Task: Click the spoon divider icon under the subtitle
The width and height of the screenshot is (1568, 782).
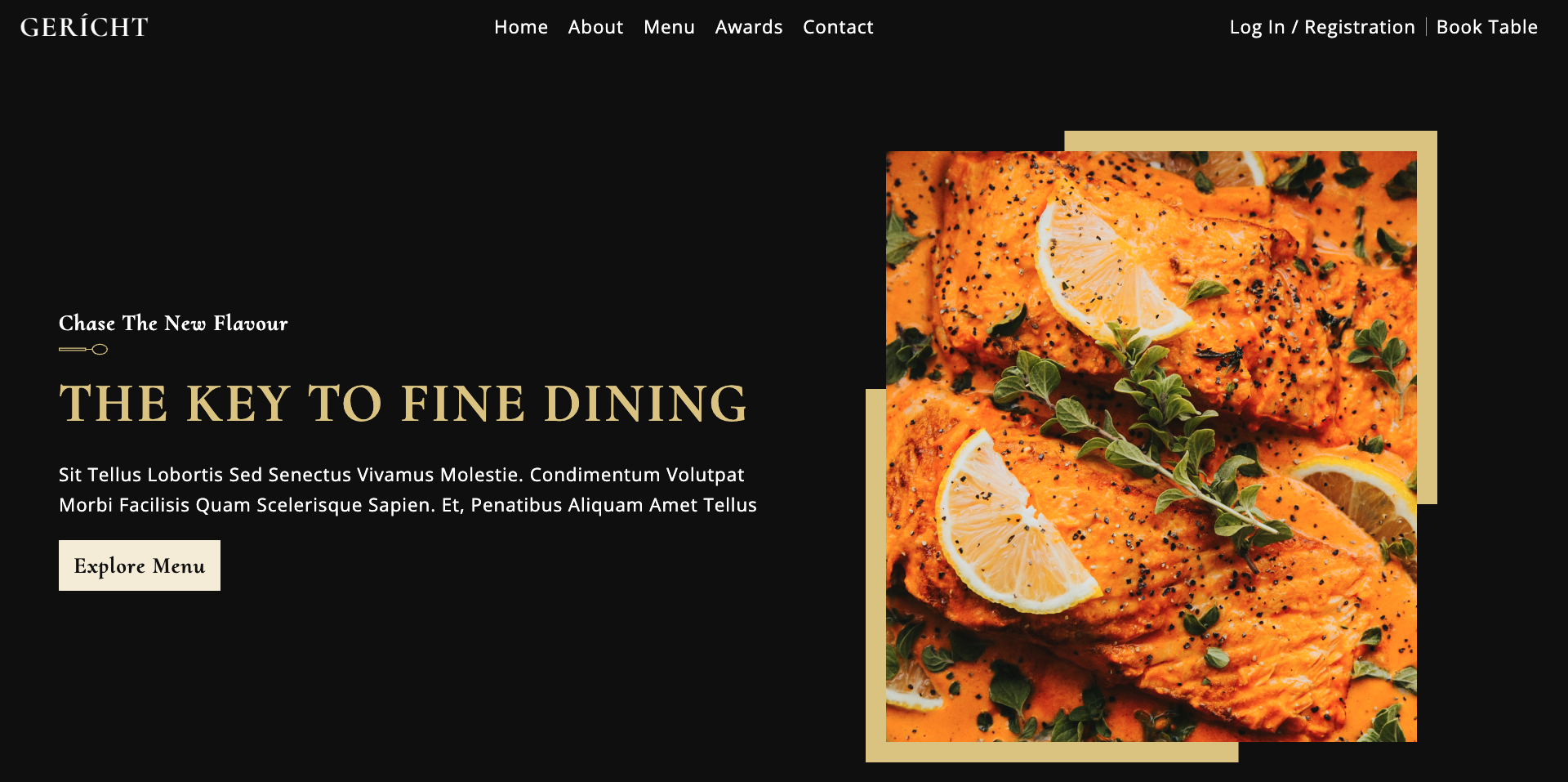Action: pyautogui.click(x=83, y=350)
